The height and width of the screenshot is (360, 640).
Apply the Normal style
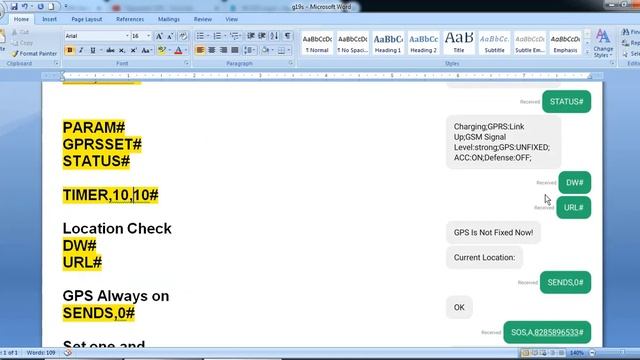[x=317, y=43]
